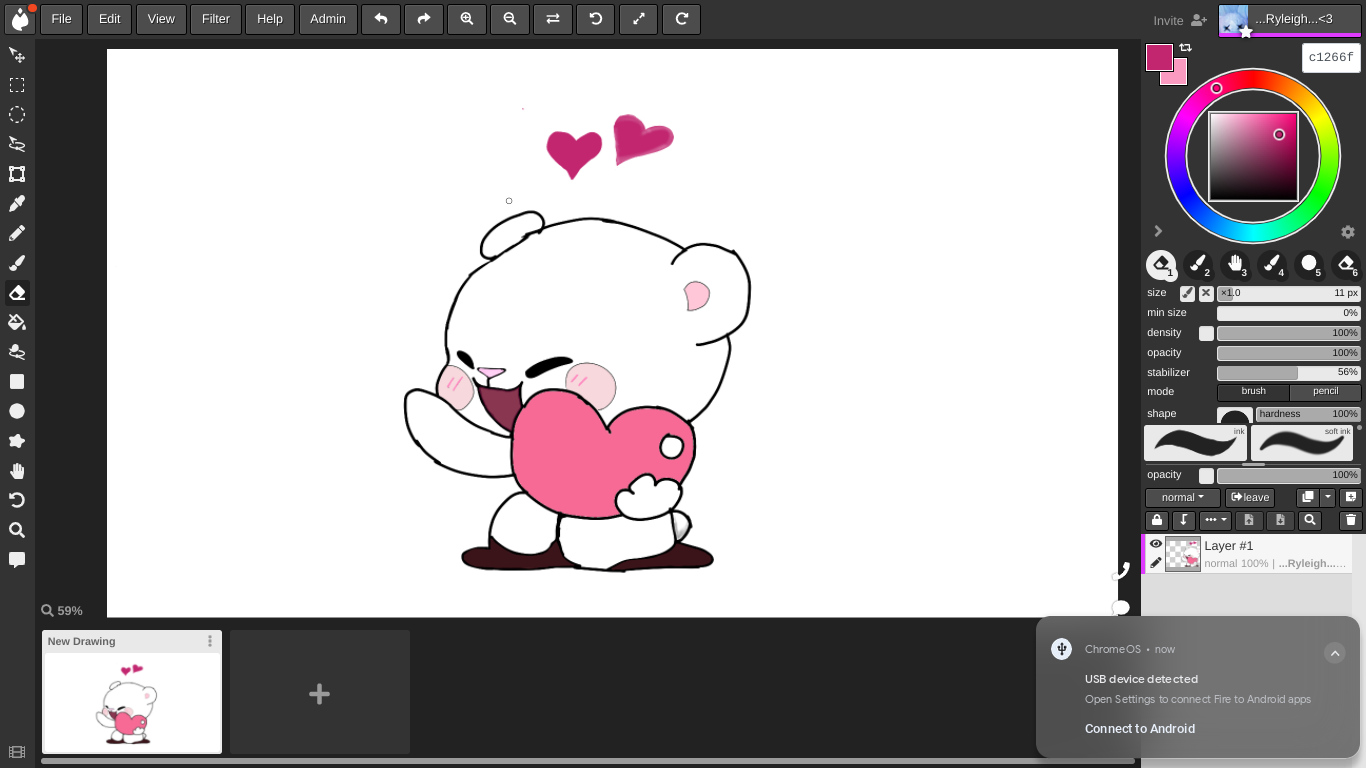This screenshot has height=768, width=1366.
Task: Select the paint bucket fill tool
Action: pyautogui.click(x=17, y=322)
